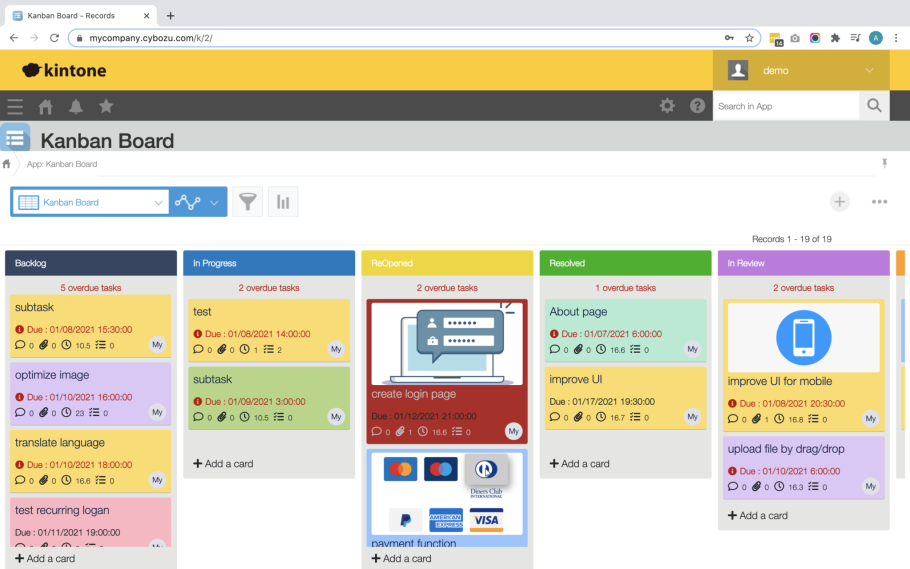The height and width of the screenshot is (569, 910).
Task: Open the hamburger menu in the toolbar
Action: 15,106
